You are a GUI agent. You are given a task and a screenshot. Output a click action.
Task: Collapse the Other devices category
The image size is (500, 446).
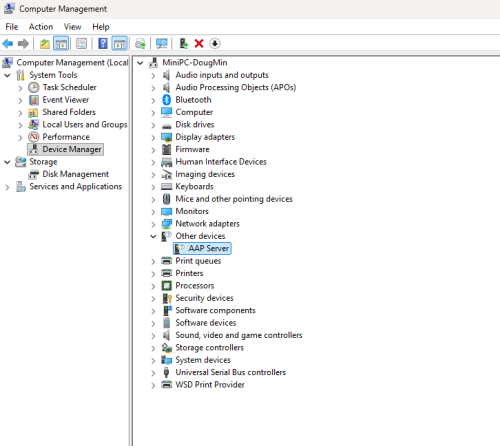pyautogui.click(x=153, y=236)
